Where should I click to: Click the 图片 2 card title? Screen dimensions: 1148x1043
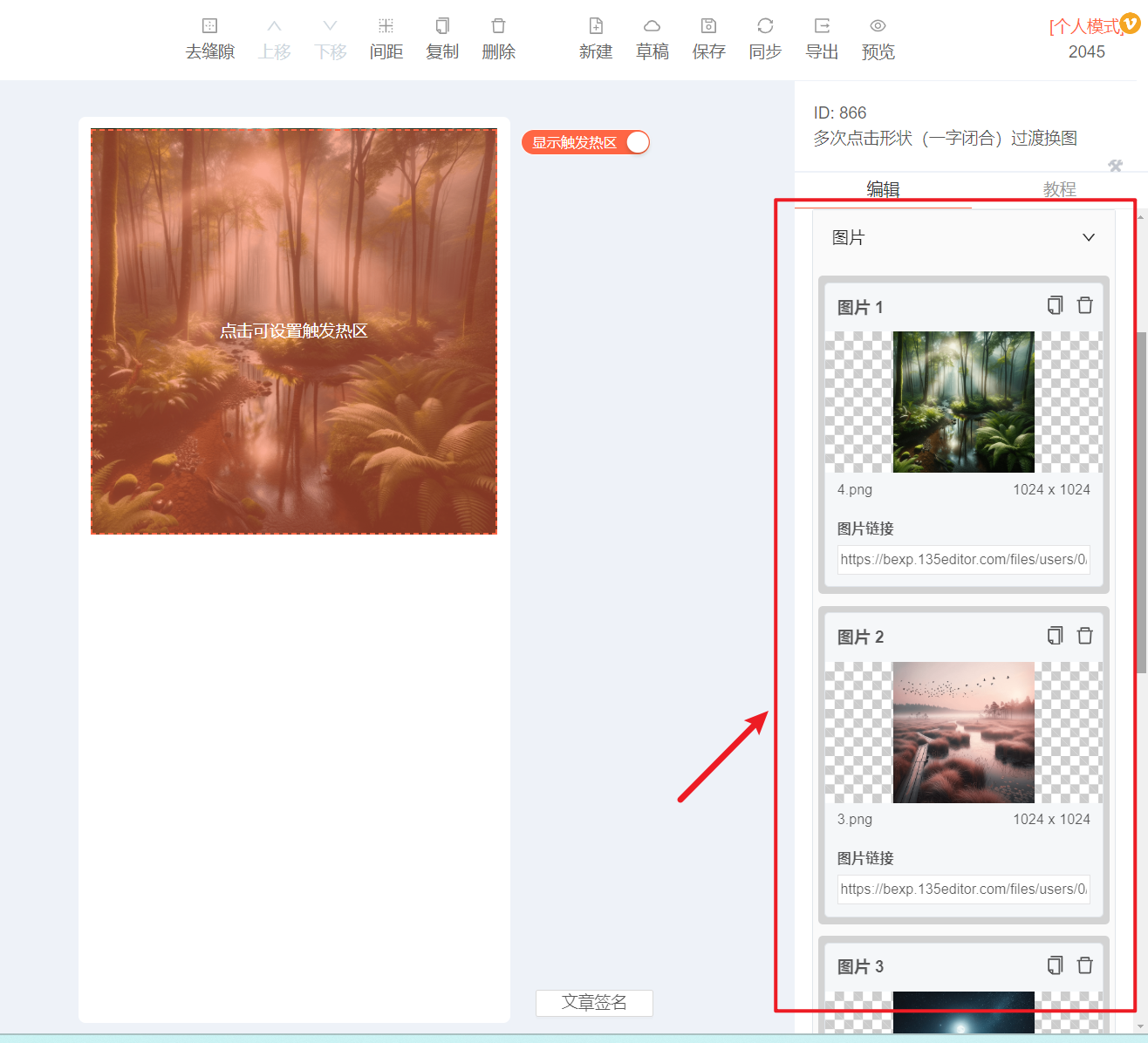pyautogui.click(x=860, y=637)
